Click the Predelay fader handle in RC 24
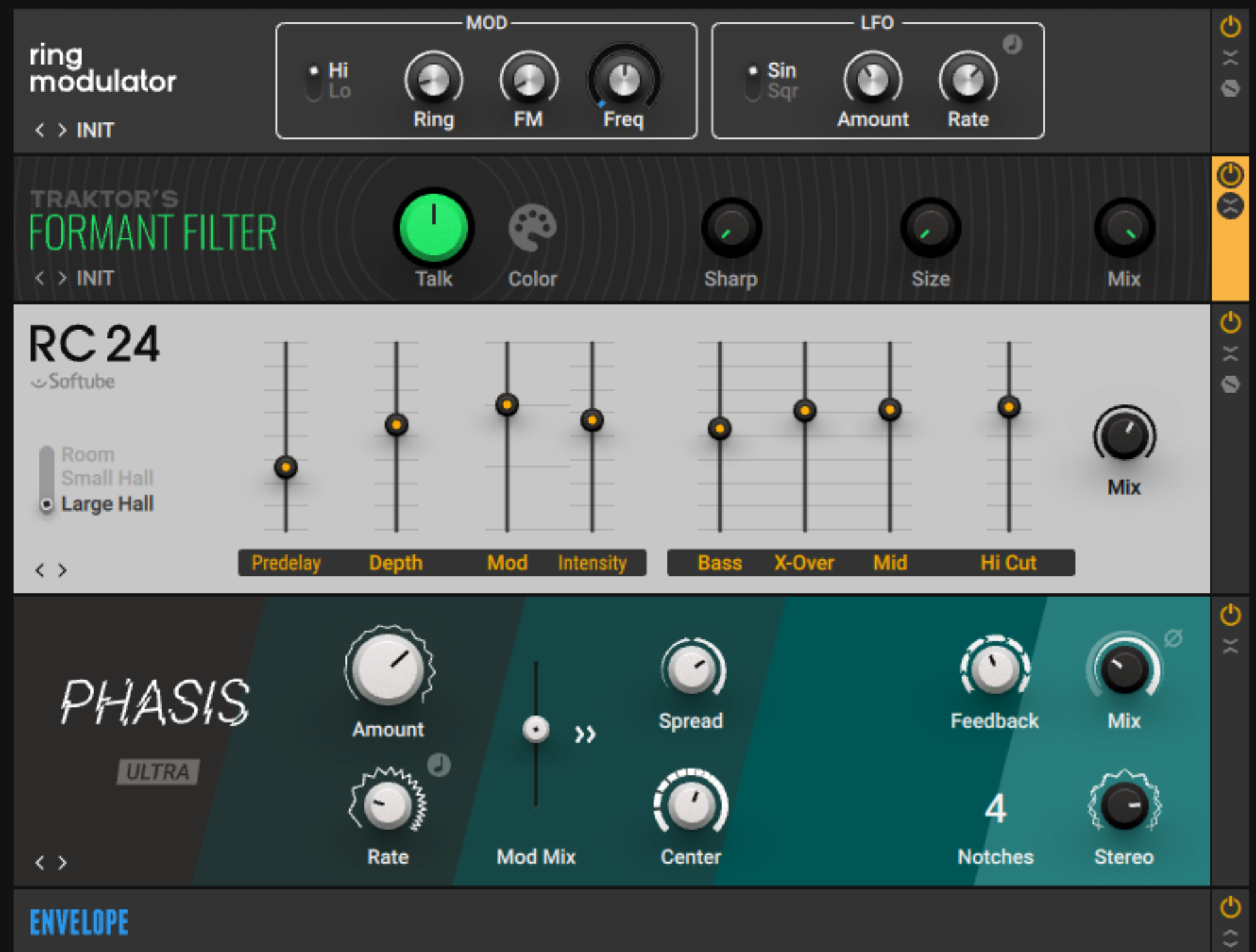1256x952 pixels. [285, 467]
